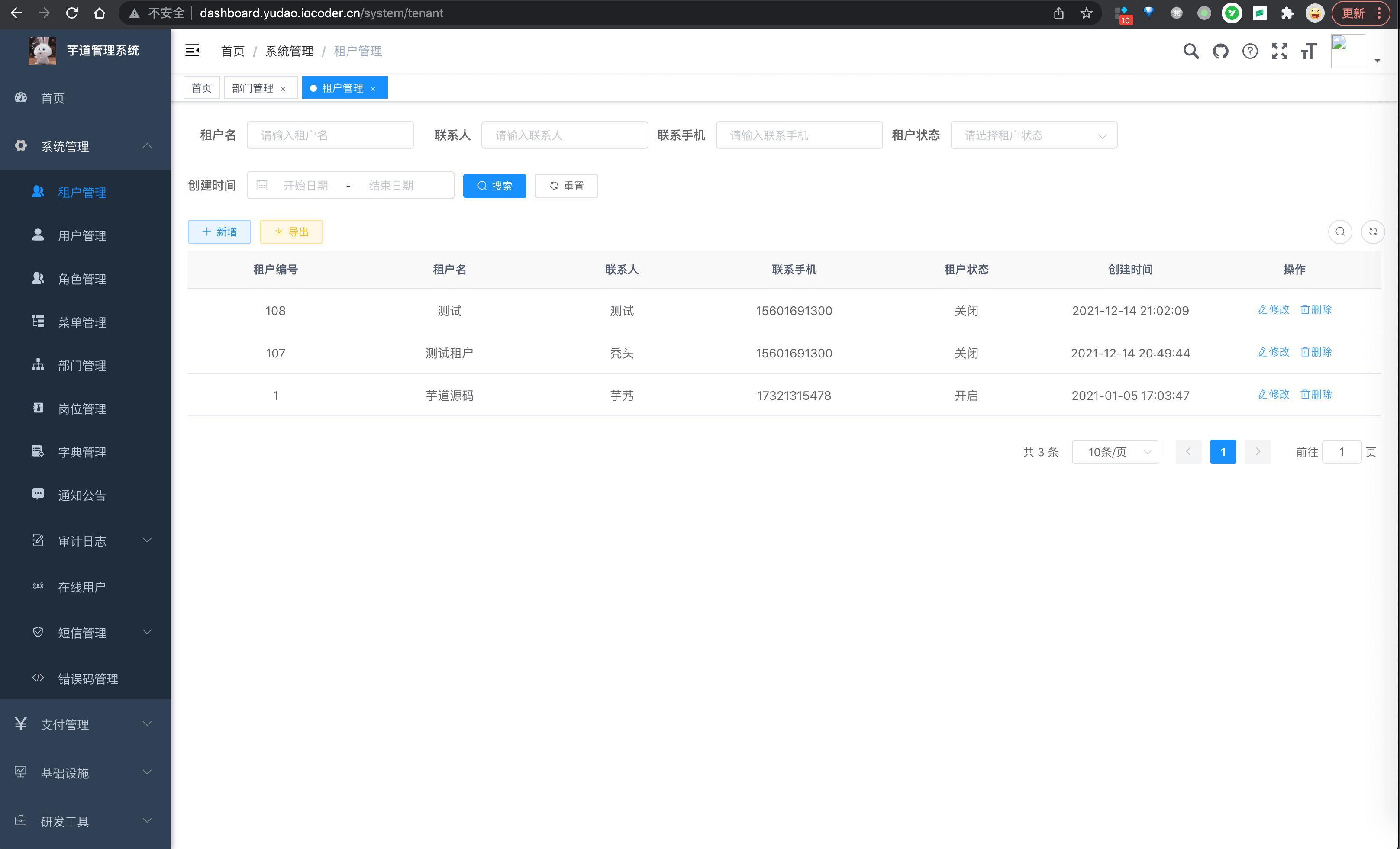This screenshot has width=1400, height=849.
Task: Toggle fullscreen mode icon
Action: pyautogui.click(x=1280, y=51)
